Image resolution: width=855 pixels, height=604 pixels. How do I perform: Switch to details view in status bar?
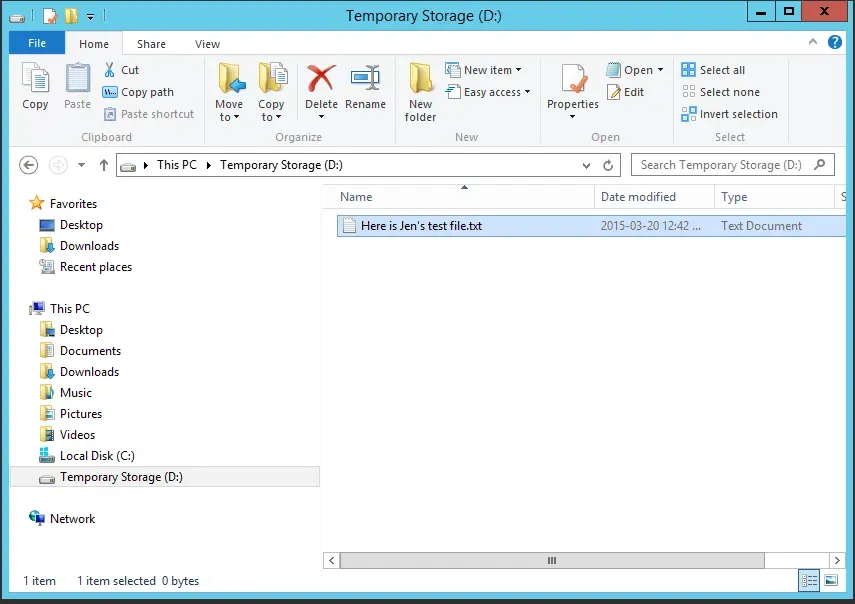[810, 581]
